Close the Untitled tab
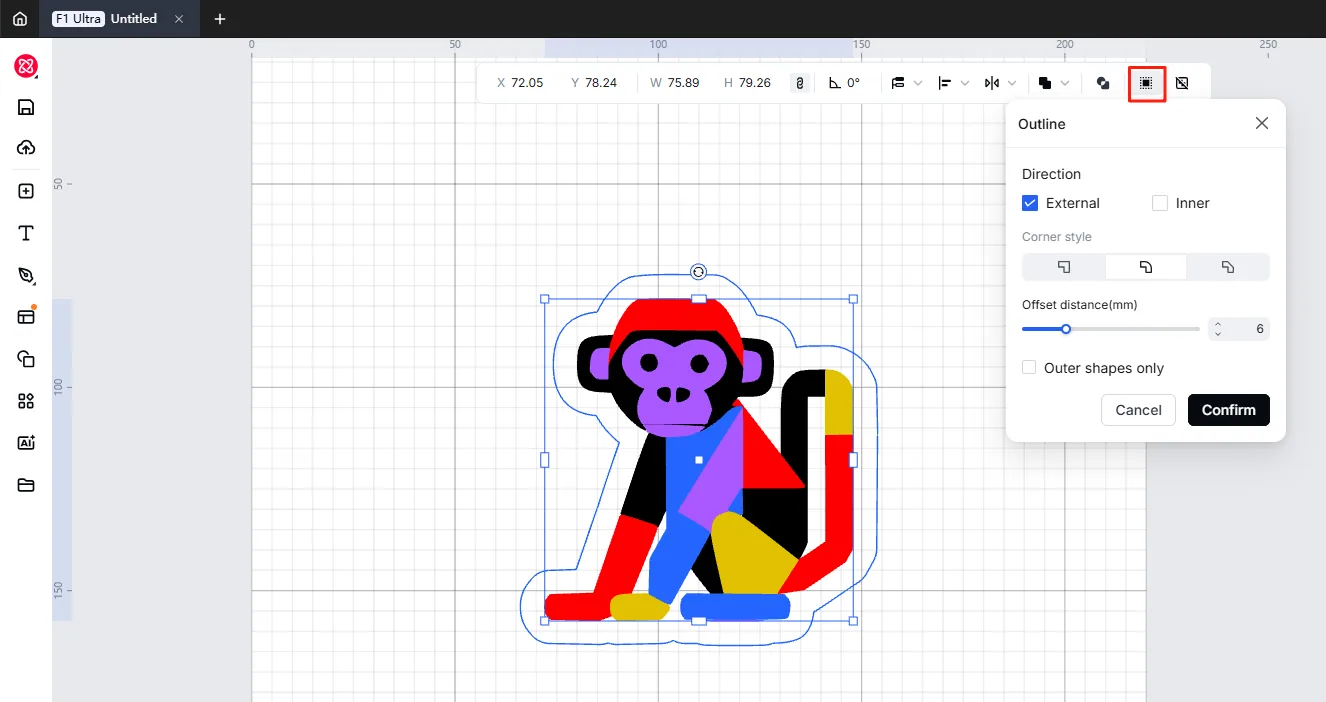This screenshot has height=702, width=1326. click(178, 19)
